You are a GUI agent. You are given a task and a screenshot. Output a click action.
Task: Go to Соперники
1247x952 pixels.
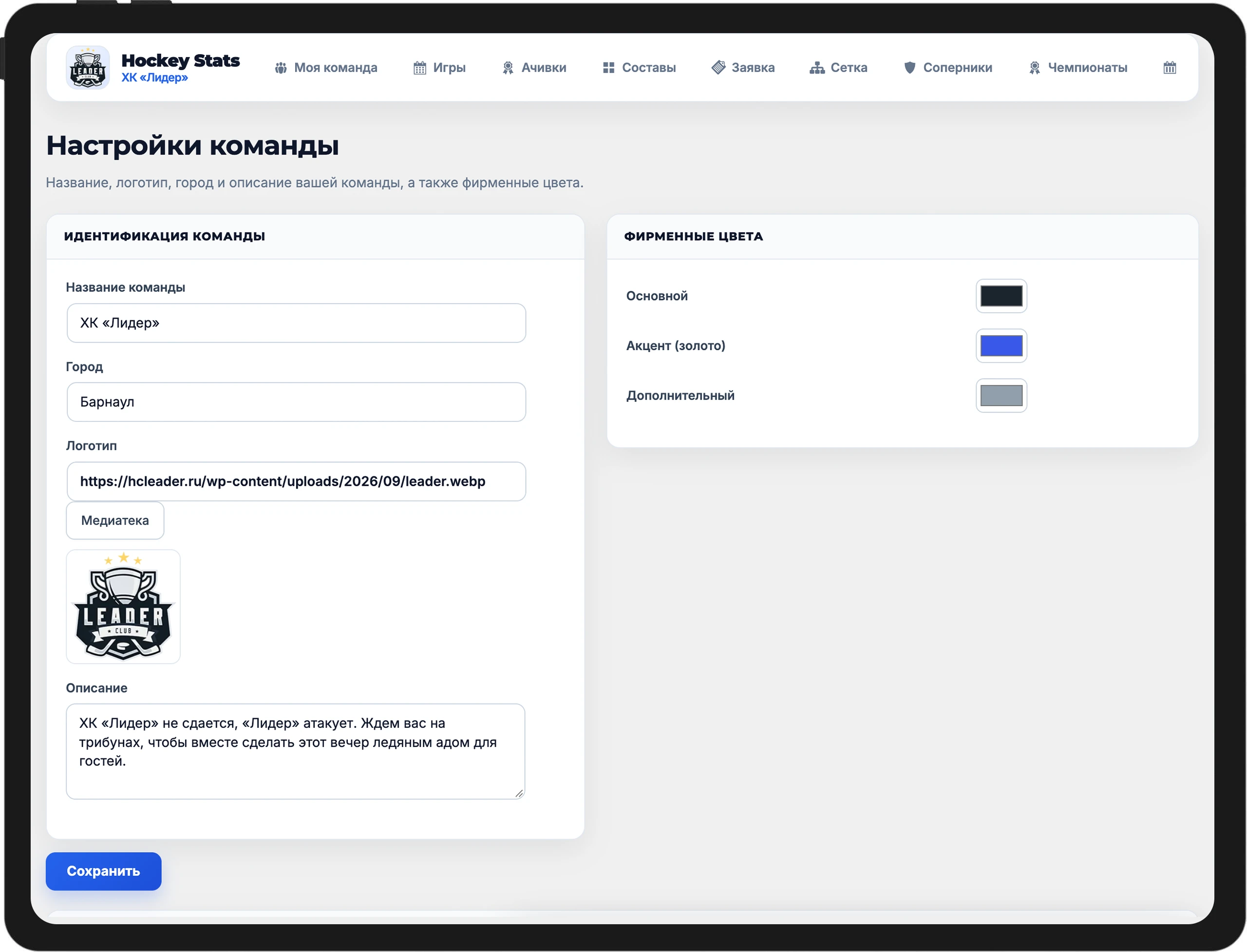[948, 68]
